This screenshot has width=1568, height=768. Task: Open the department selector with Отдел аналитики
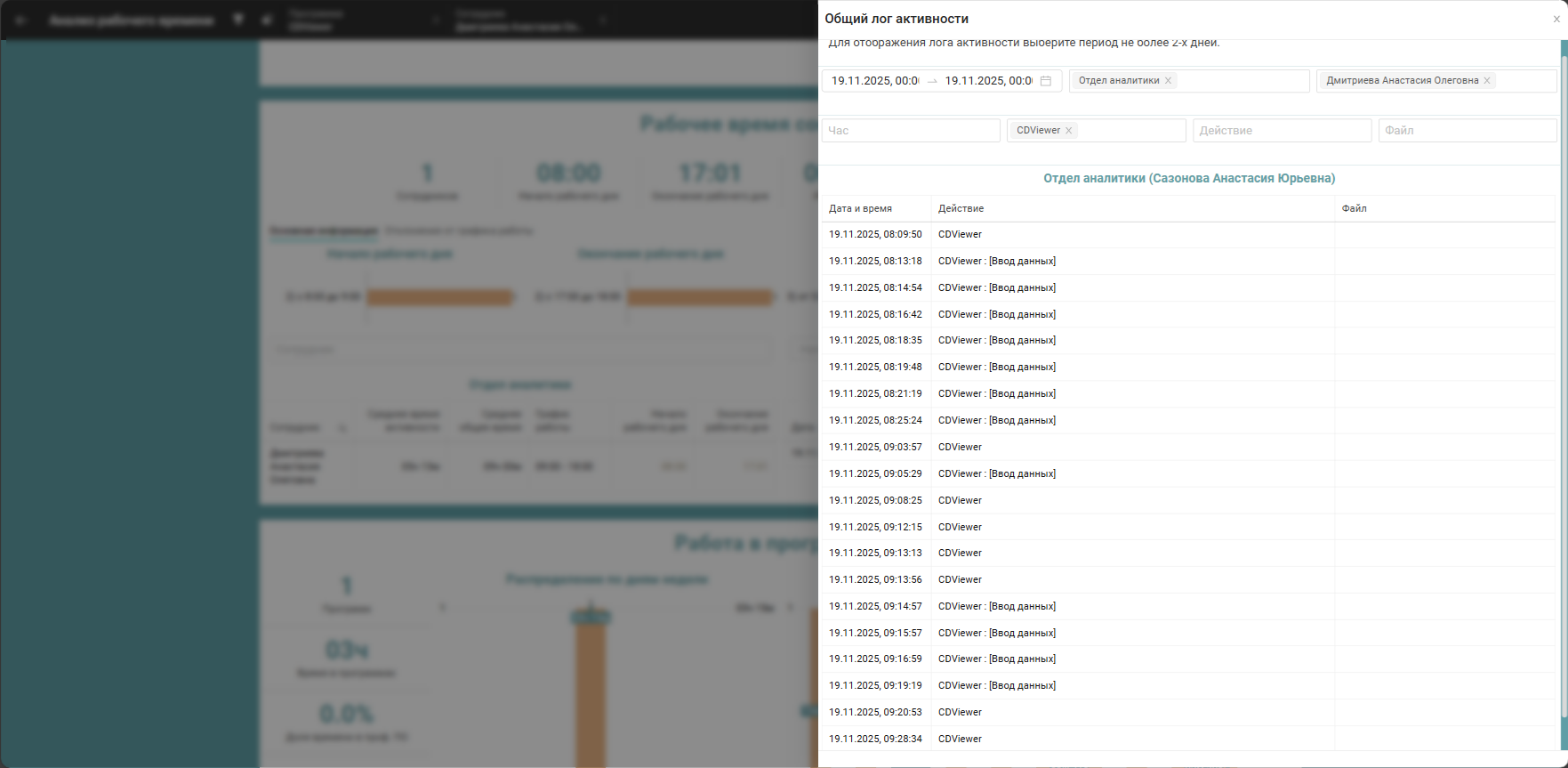click(x=1189, y=81)
